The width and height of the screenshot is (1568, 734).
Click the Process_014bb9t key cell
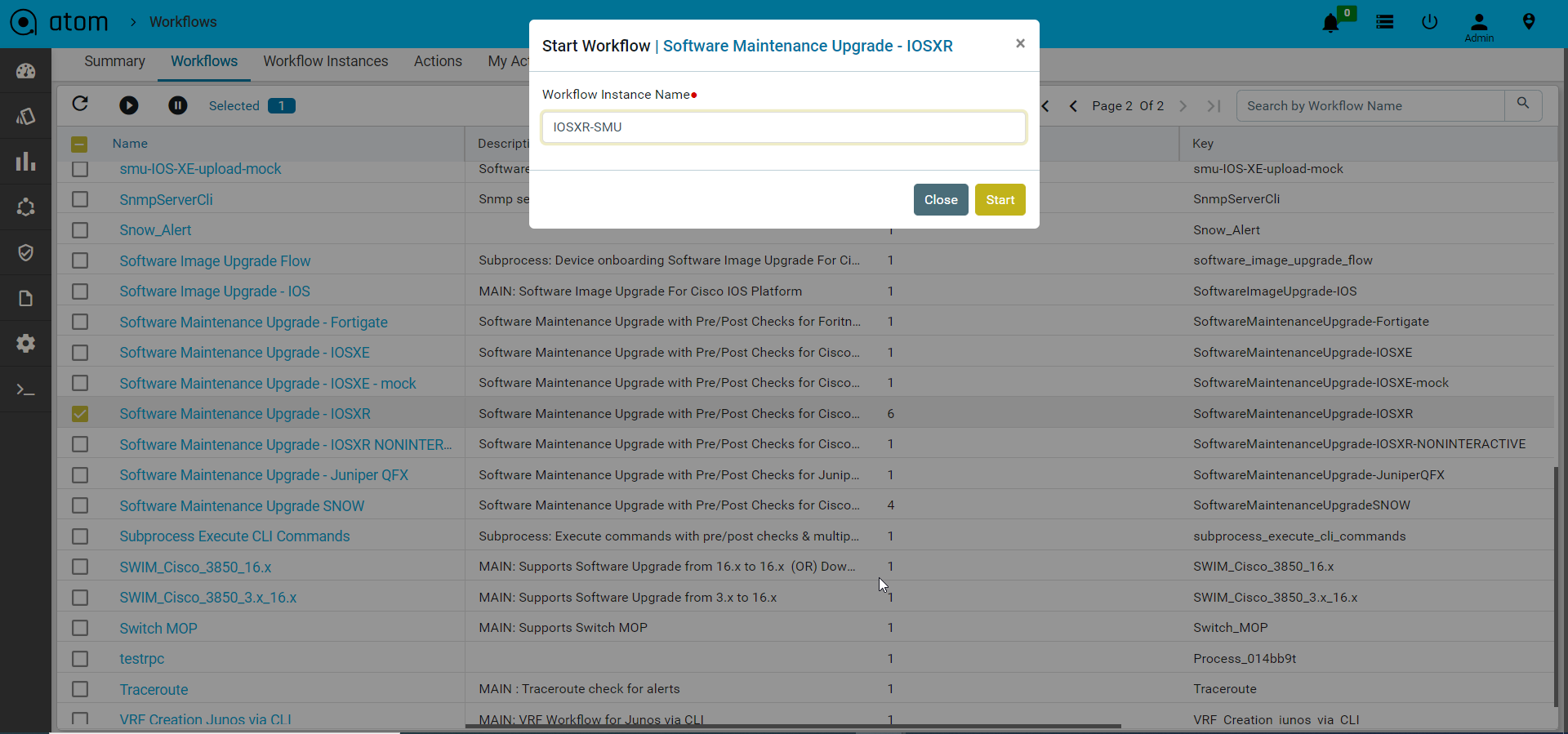(1245, 659)
